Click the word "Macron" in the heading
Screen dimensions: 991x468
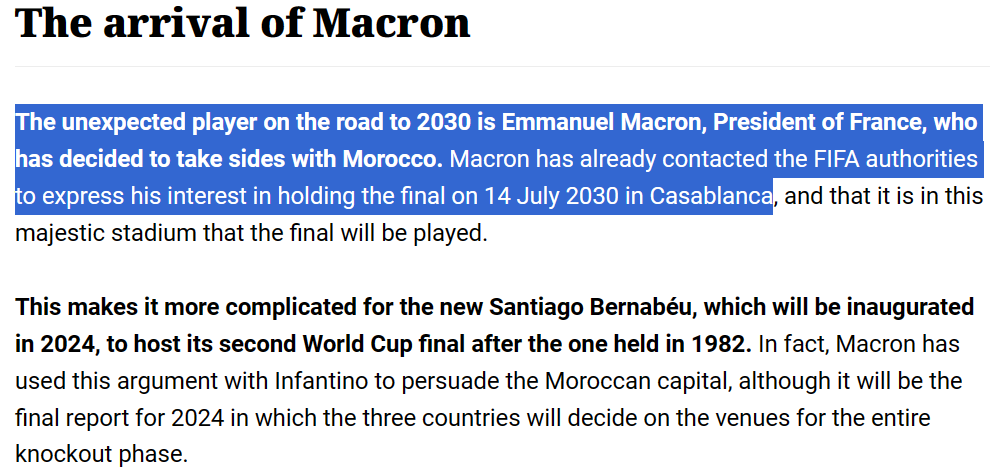[392, 22]
